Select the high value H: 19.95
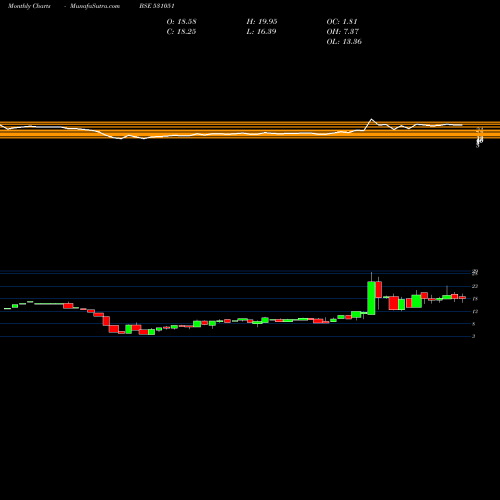The image size is (500, 500). [262, 22]
